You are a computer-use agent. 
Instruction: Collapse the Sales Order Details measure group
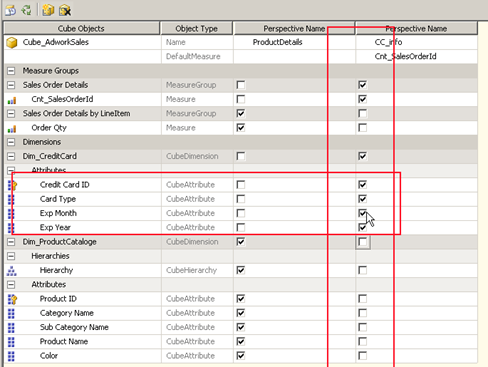tap(11, 85)
